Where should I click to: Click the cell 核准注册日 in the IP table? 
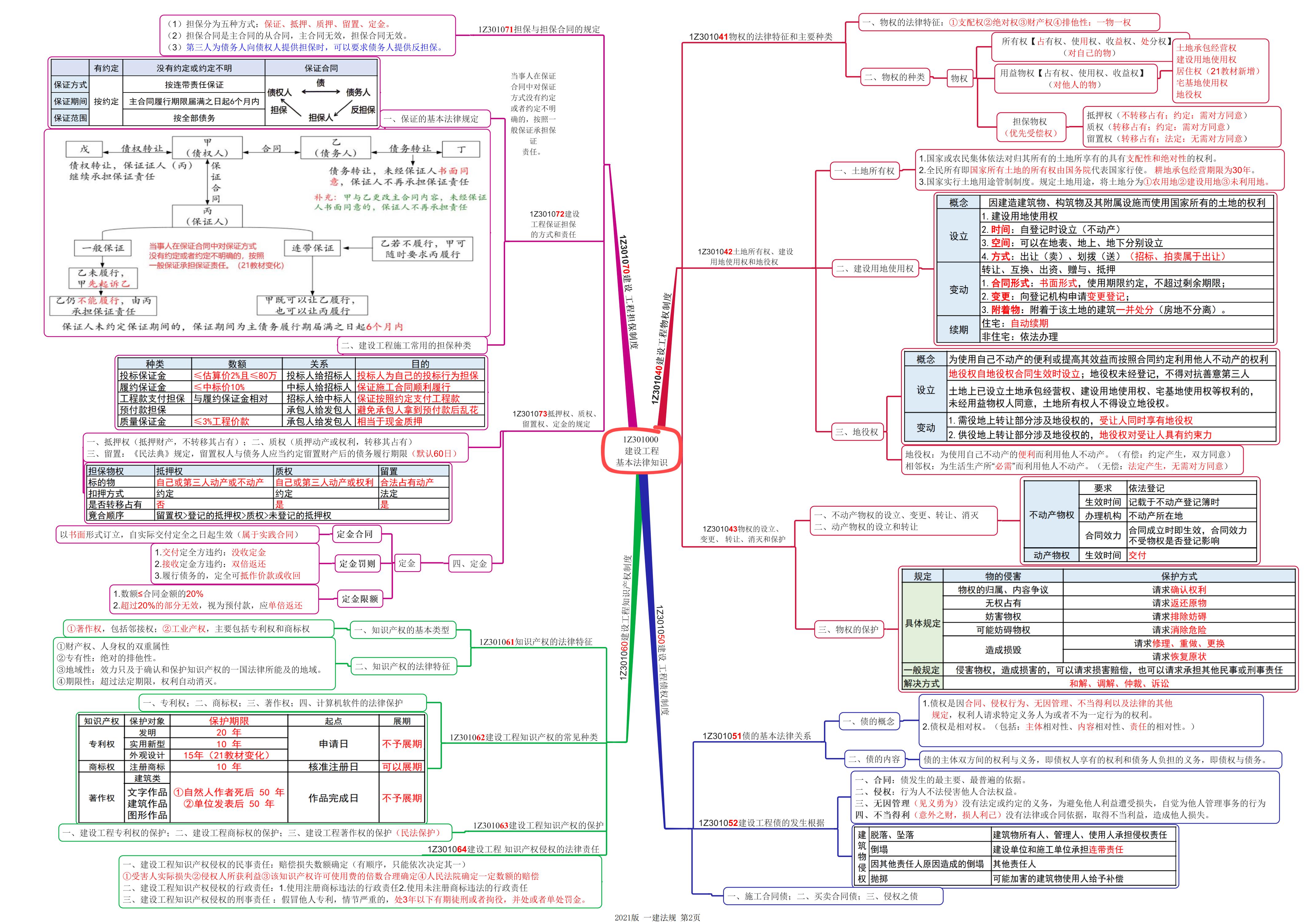333,767
